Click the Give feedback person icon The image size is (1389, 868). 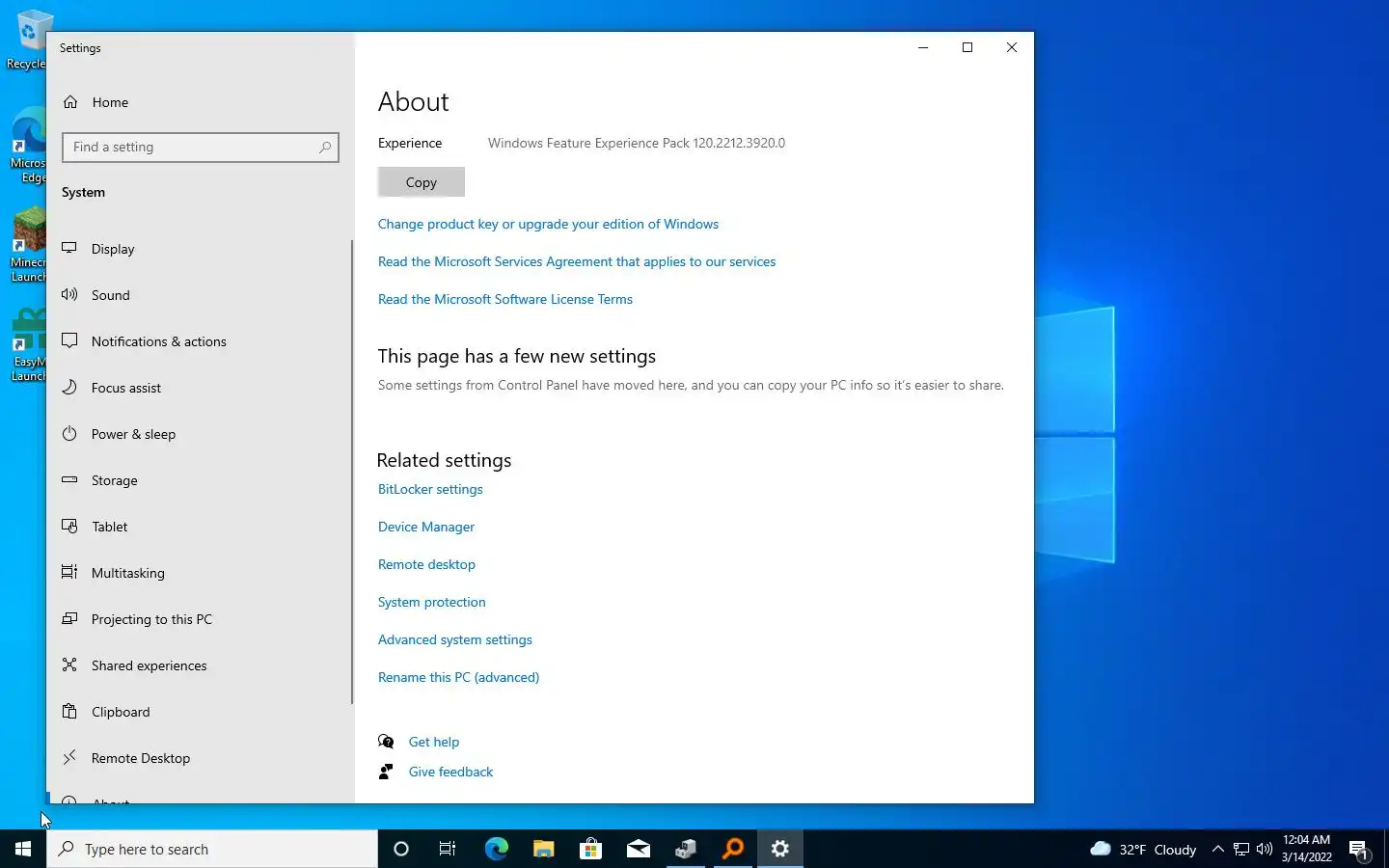tap(386, 772)
